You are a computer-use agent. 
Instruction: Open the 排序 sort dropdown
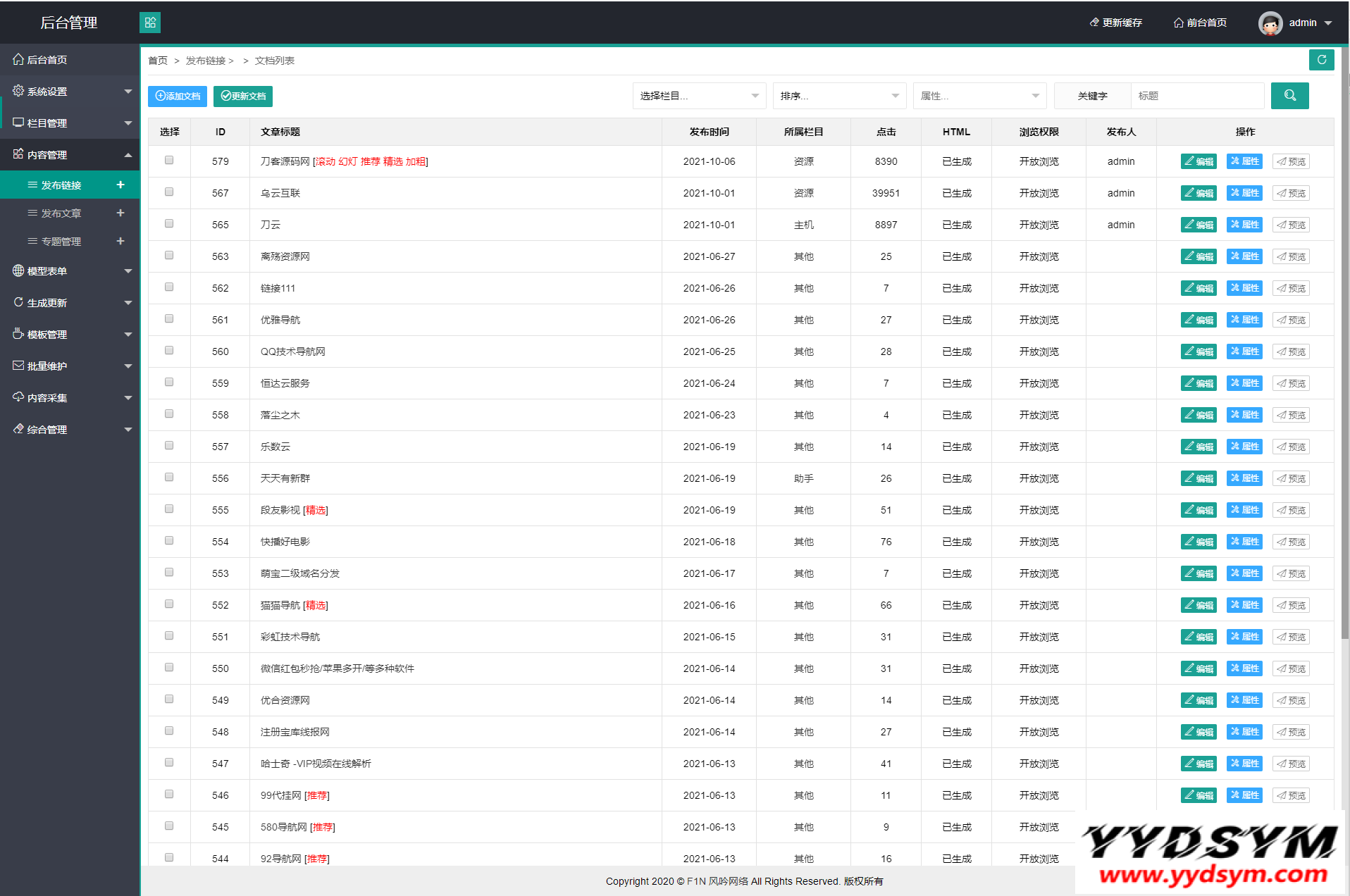(838, 96)
